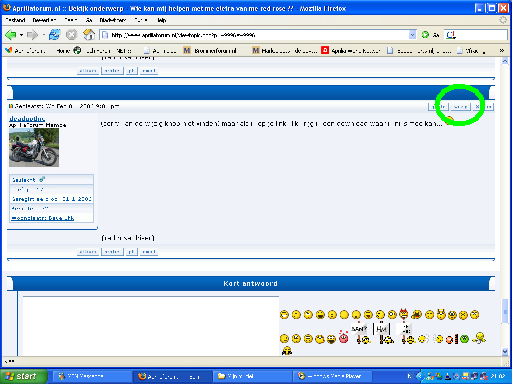The height and width of the screenshot is (385, 512).
Task: Click the Windows Start button
Action: (x=24, y=376)
